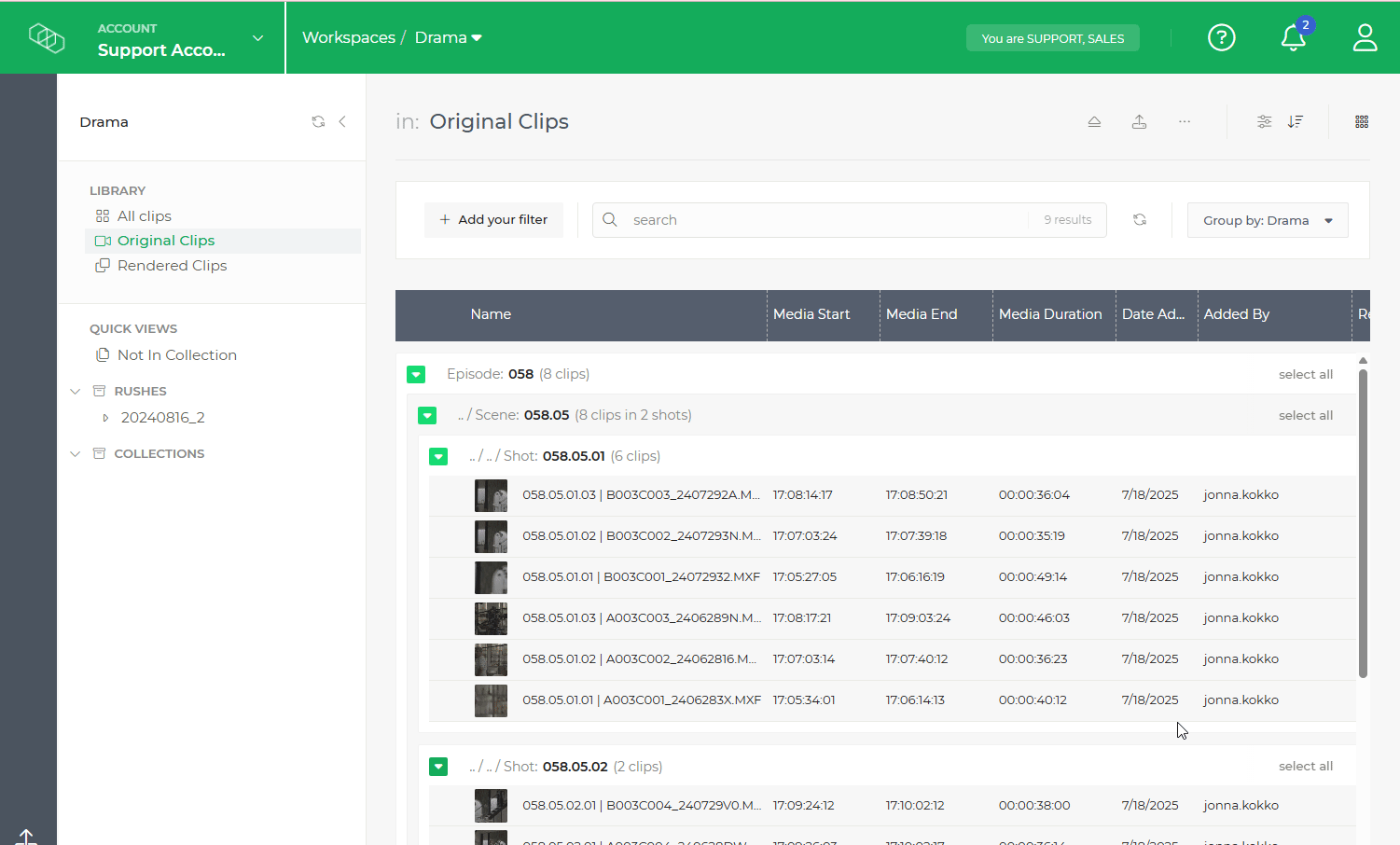Open the help question mark icon
This screenshot has height=845, width=1400.
pos(1222,37)
